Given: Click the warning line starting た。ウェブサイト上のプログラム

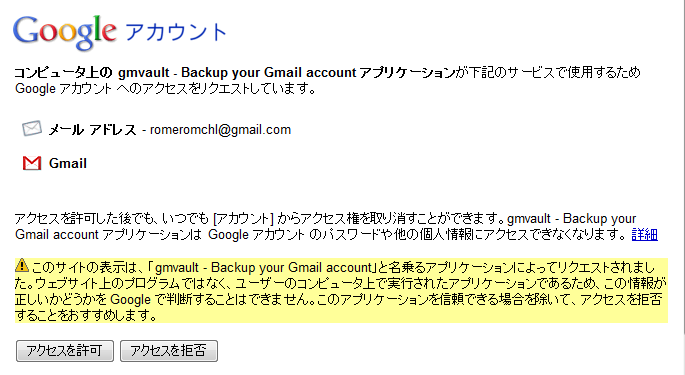Looking at the screenshot, I should coord(341,283).
